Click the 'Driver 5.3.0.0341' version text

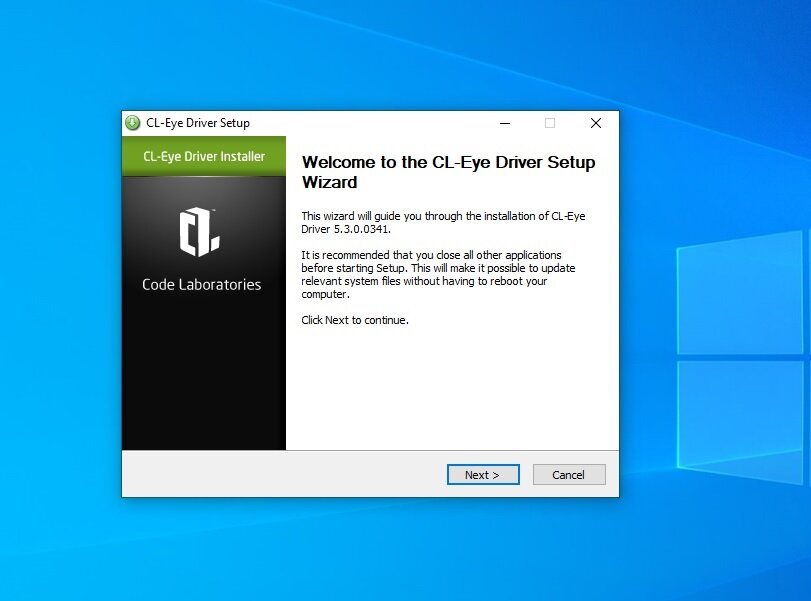click(346, 229)
